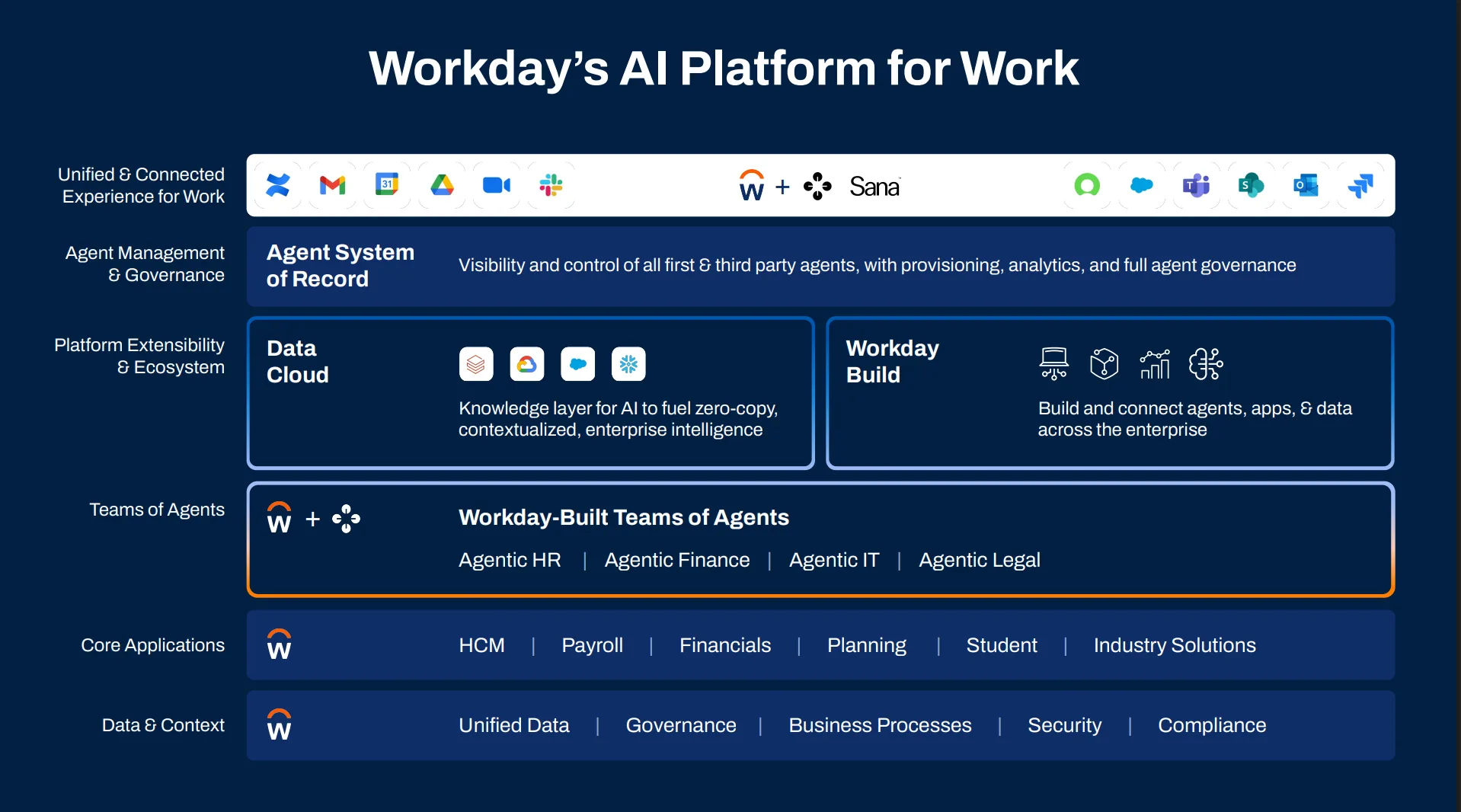The width and height of the screenshot is (1461, 812).
Task: Click the Teams of Agents side label
Action: point(157,510)
